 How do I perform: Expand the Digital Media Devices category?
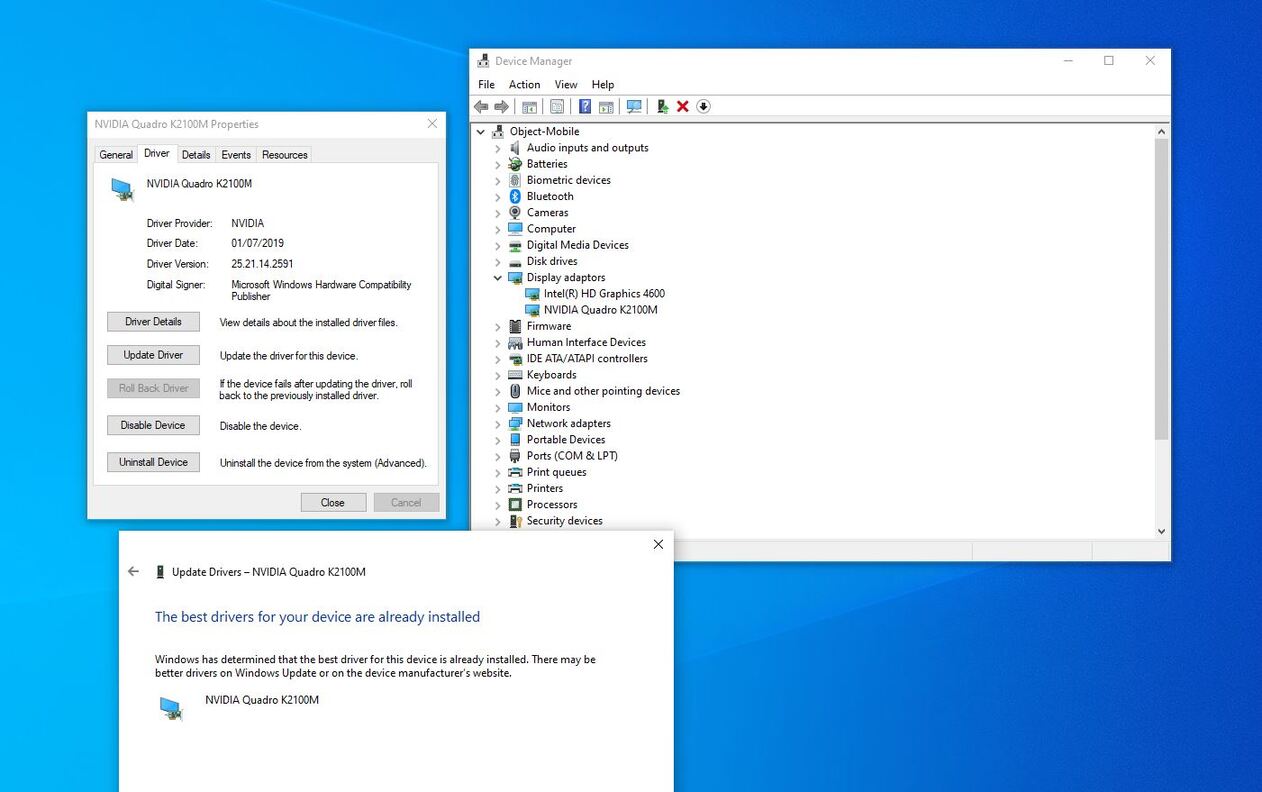click(498, 245)
